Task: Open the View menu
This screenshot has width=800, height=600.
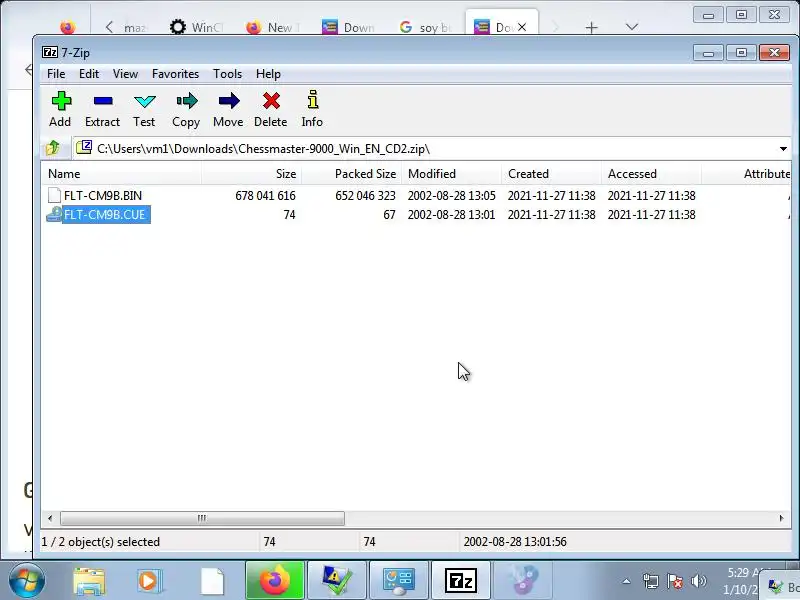Action: coord(126,74)
